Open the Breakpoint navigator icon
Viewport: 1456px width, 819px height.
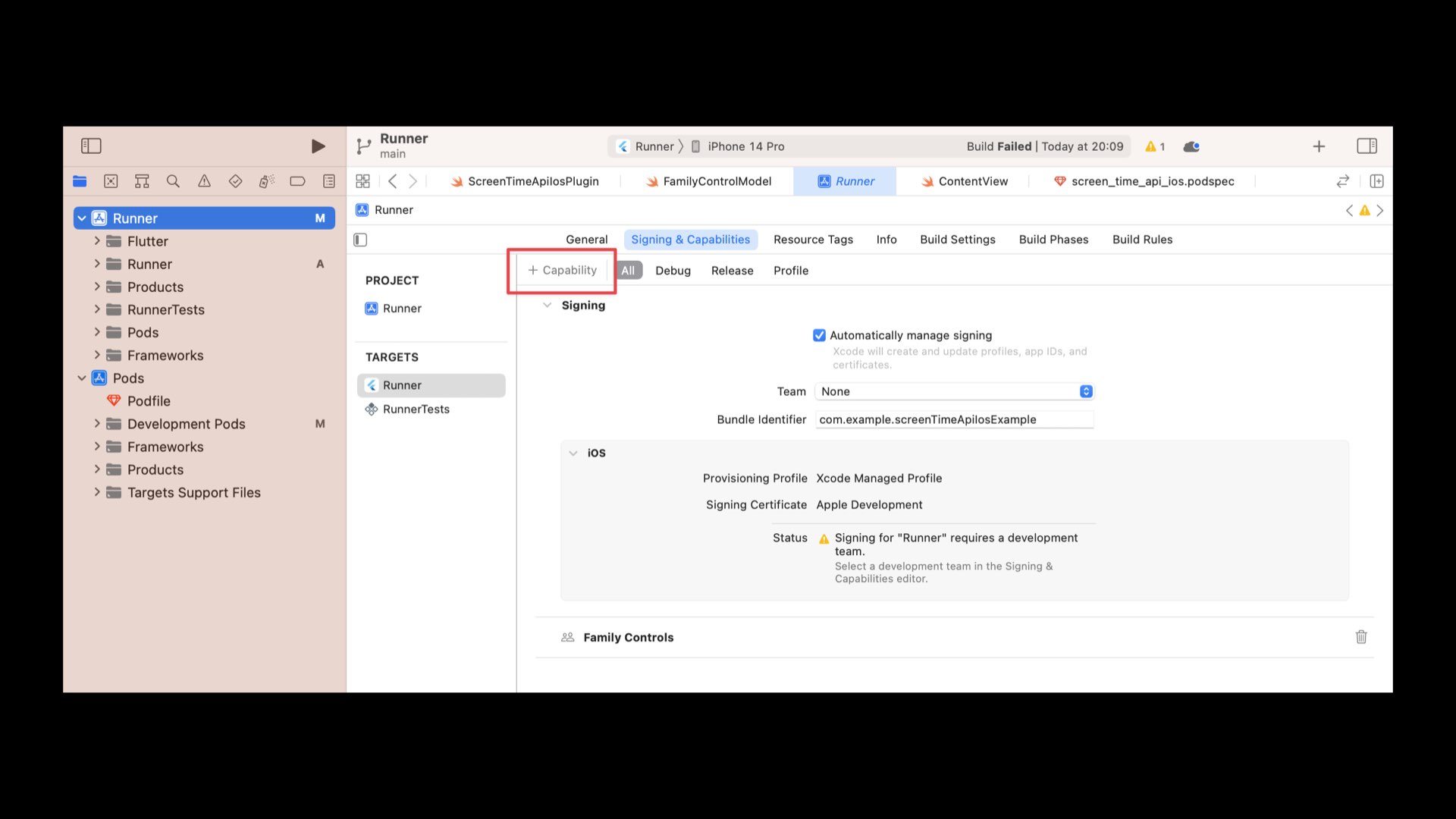coord(297,181)
